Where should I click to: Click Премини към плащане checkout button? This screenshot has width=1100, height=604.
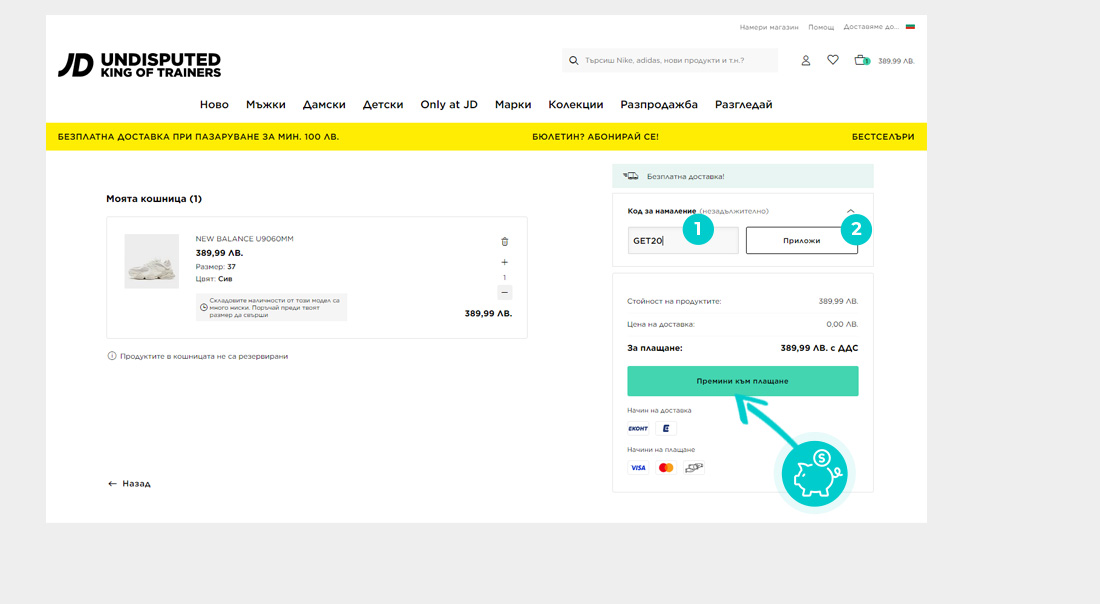(x=742, y=381)
